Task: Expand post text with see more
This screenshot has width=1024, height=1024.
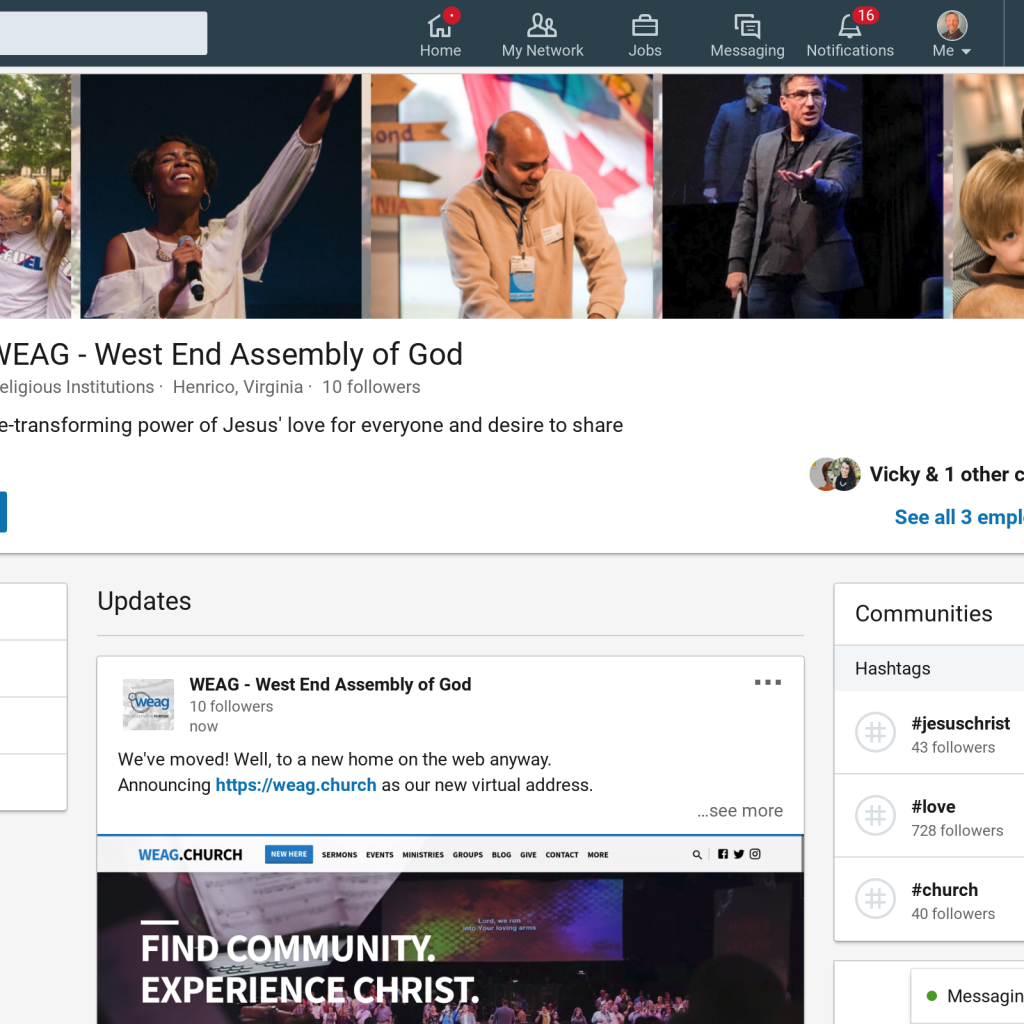Action: coord(740,811)
